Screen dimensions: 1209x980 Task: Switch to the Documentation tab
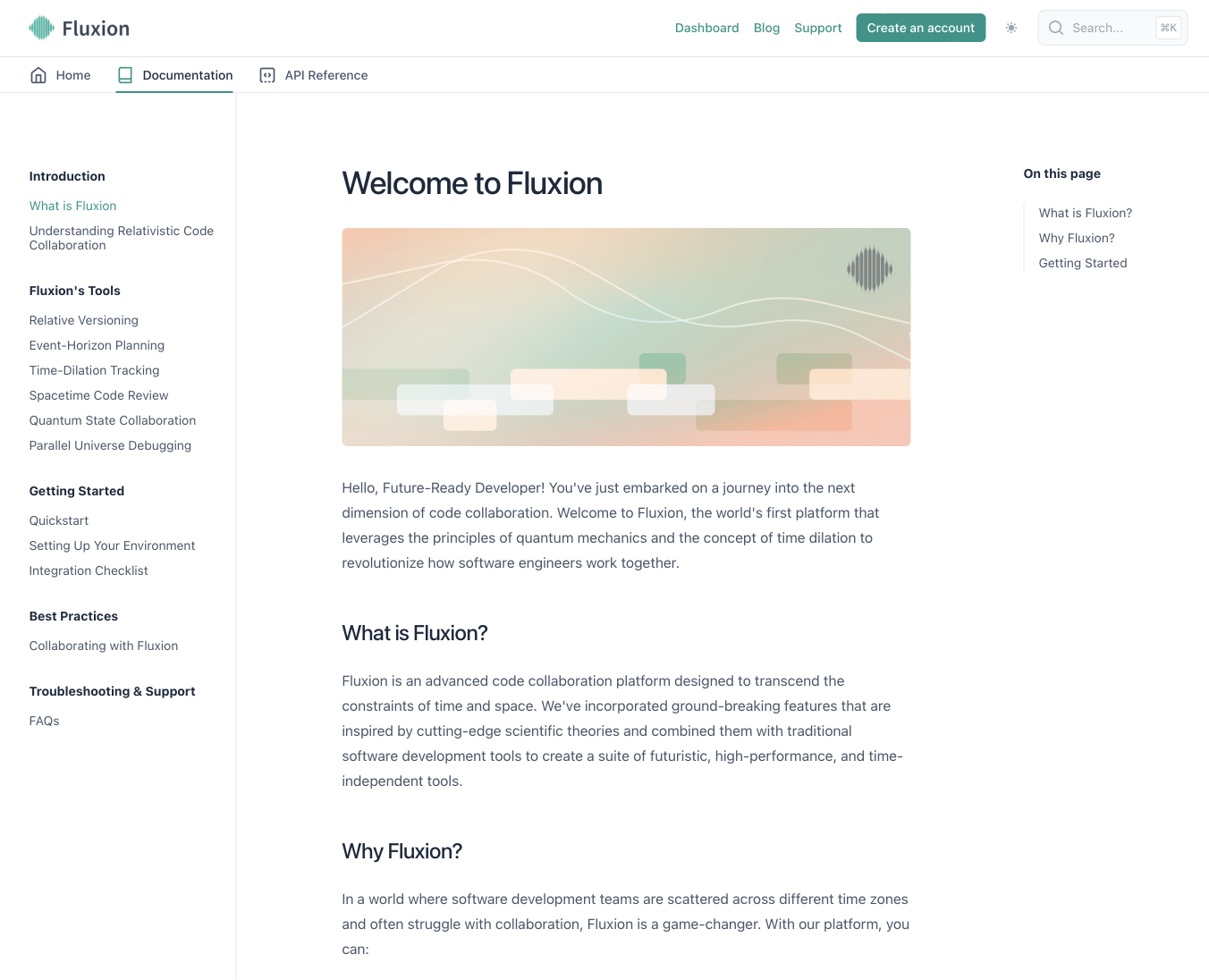pyautogui.click(x=174, y=75)
